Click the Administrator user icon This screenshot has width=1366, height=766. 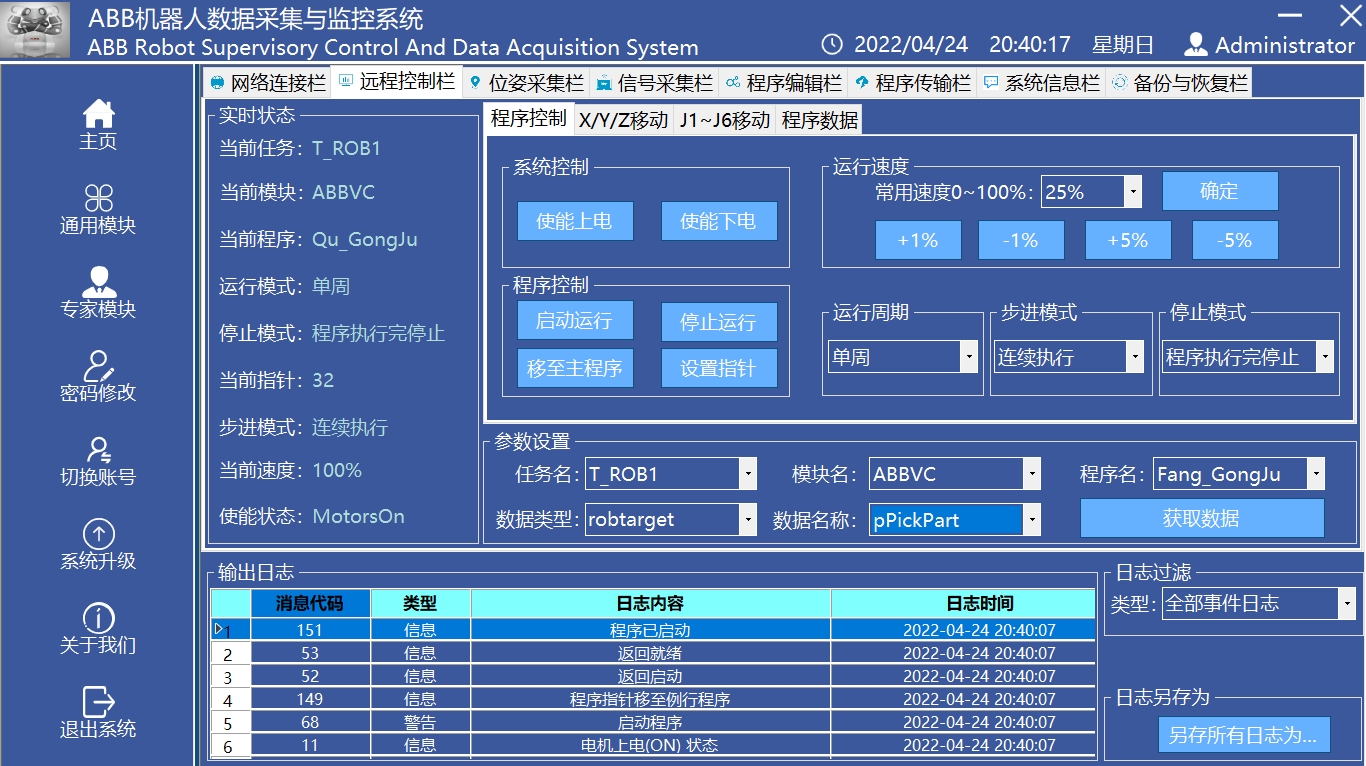[x=1195, y=44]
